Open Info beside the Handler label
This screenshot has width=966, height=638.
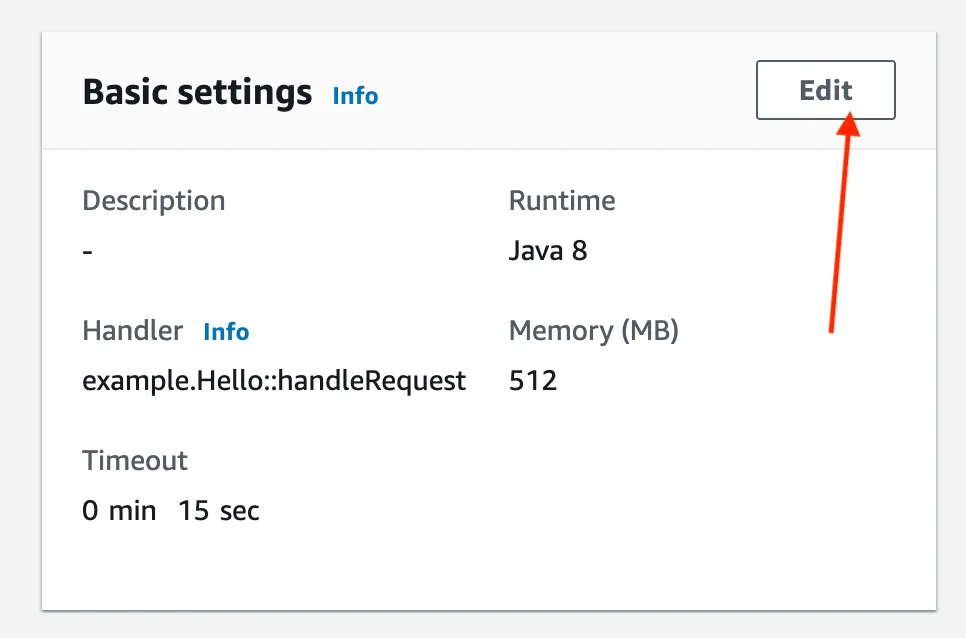[225, 332]
